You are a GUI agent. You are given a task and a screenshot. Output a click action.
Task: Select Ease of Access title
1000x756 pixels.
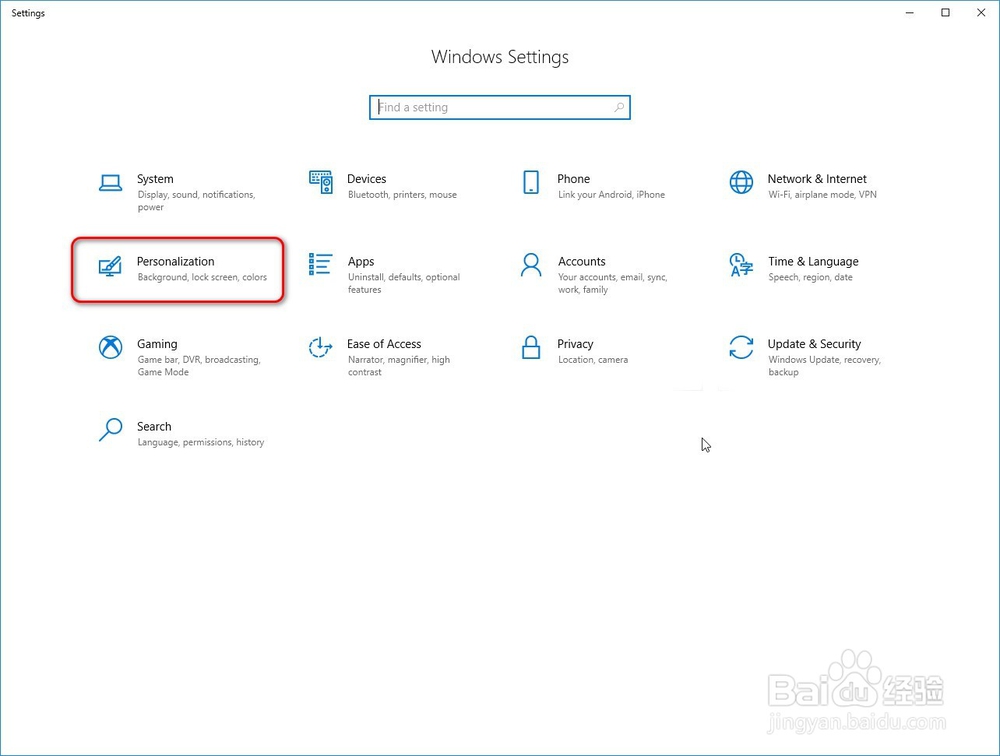coord(384,343)
